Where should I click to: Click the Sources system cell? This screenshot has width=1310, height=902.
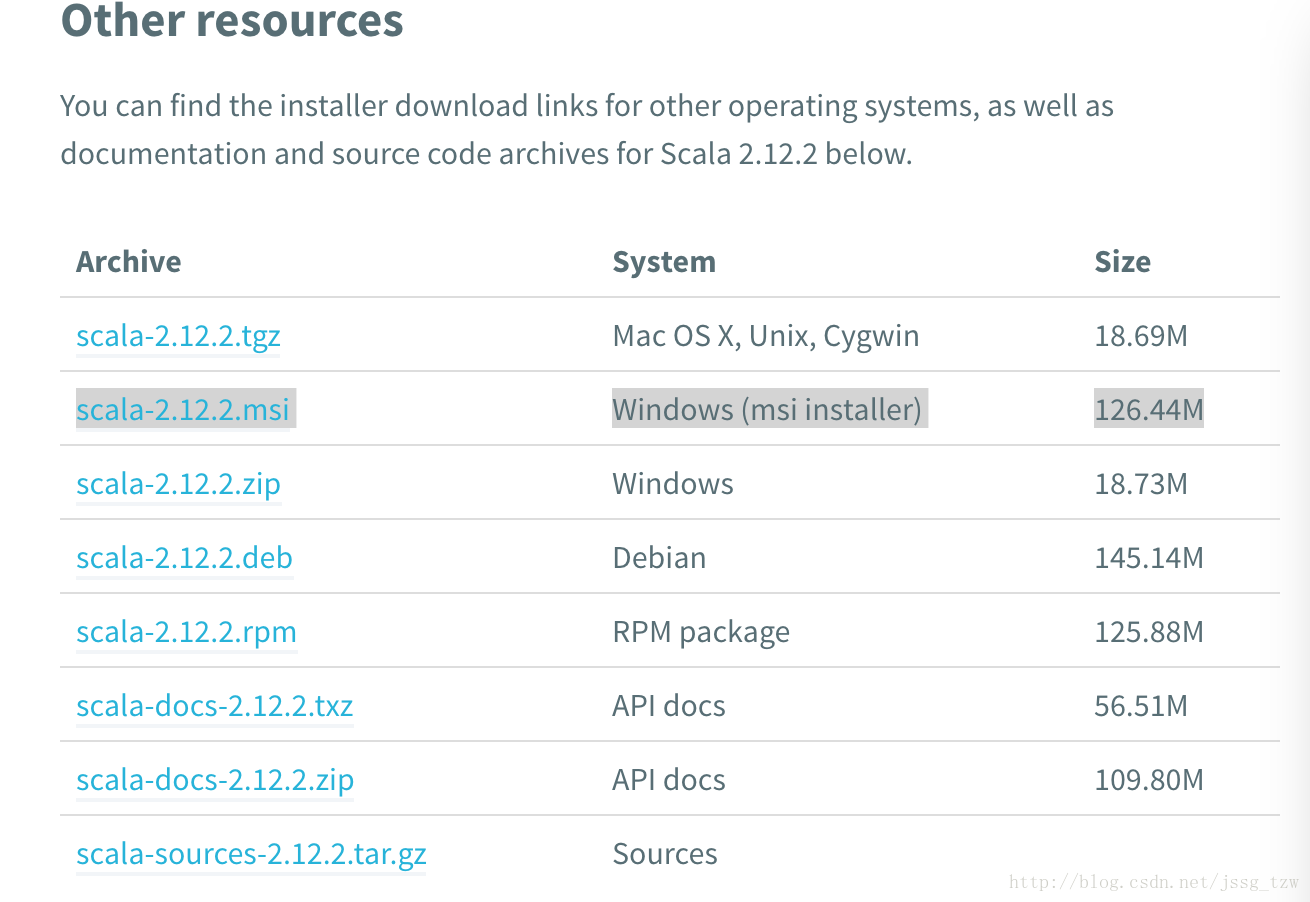[x=665, y=854]
